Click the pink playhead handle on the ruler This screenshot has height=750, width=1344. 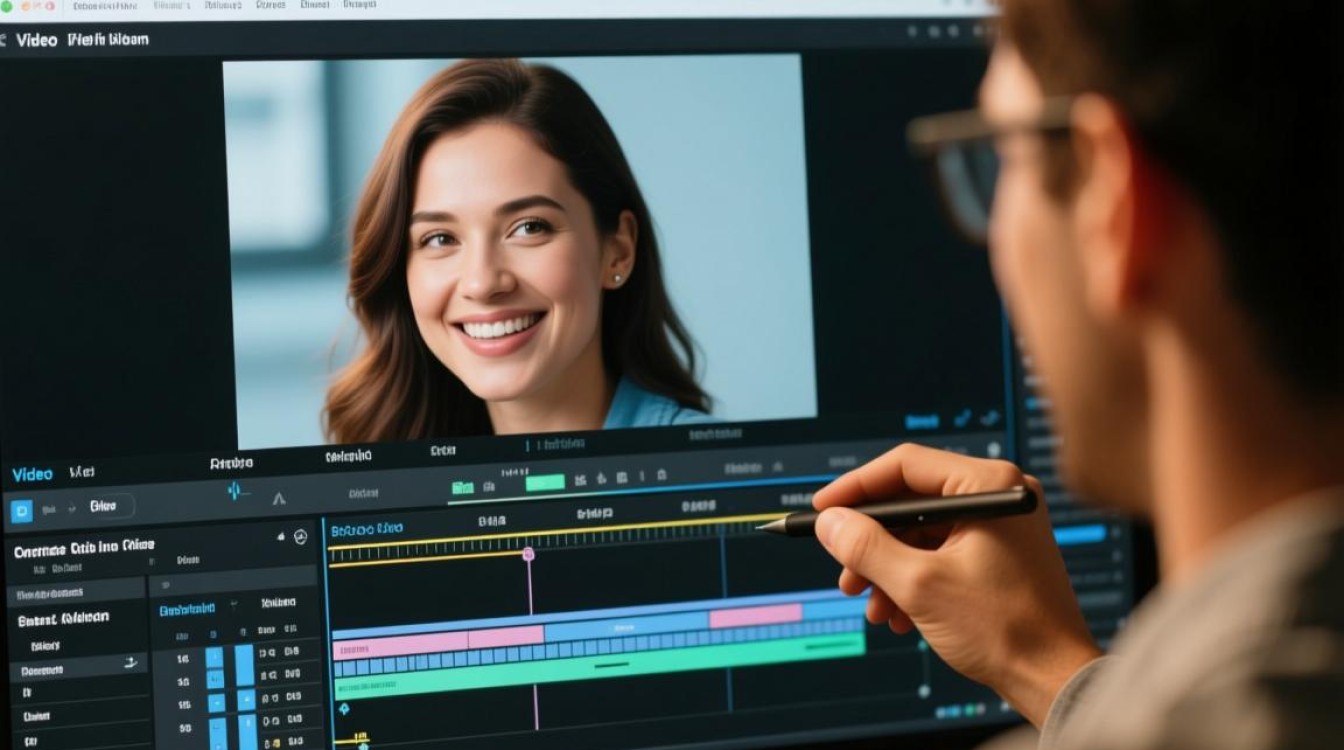(x=528, y=554)
